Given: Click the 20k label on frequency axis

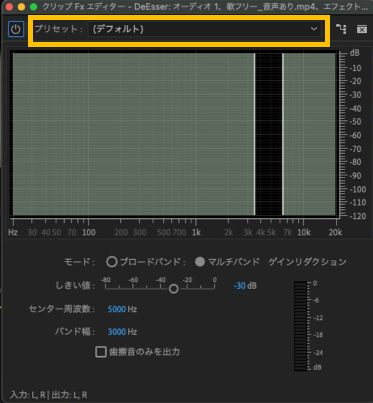Looking at the screenshot, I should pos(335,232).
